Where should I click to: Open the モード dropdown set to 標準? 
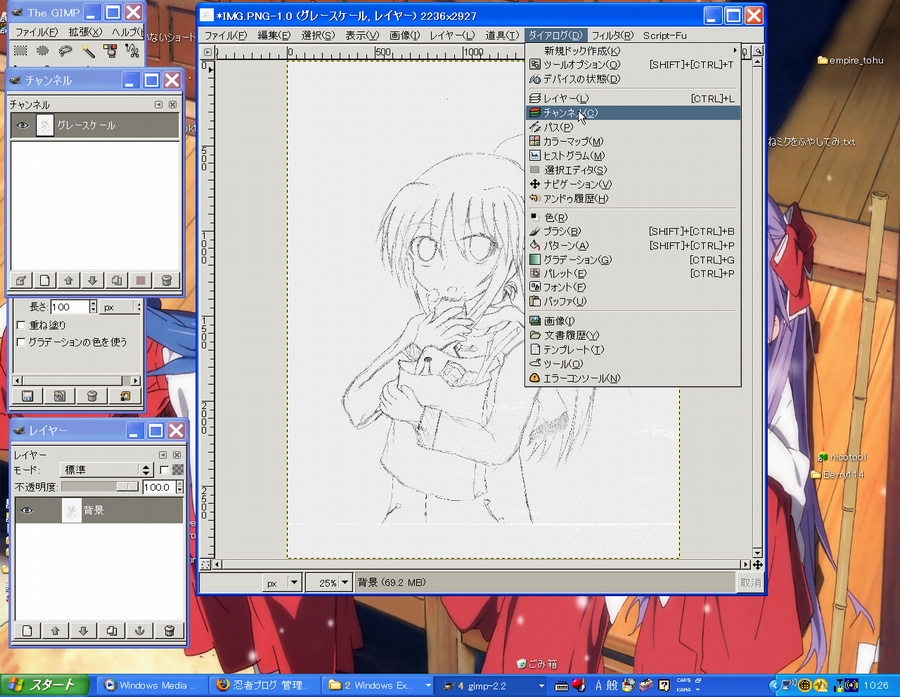(x=106, y=470)
